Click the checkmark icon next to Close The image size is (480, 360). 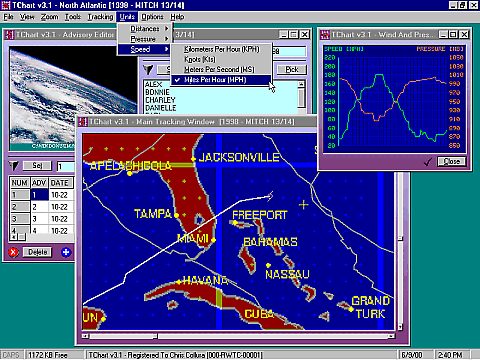[428, 162]
